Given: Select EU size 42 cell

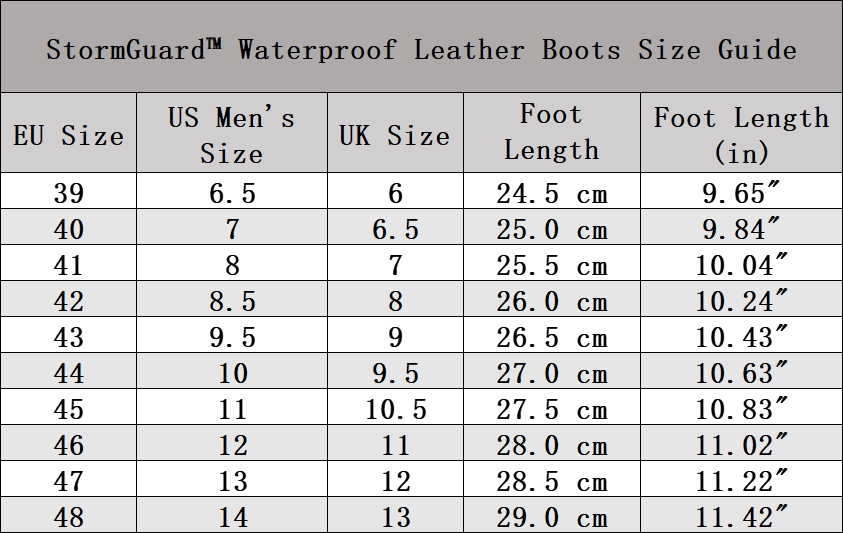Looking at the screenshot, I should (x=69, y=299).
